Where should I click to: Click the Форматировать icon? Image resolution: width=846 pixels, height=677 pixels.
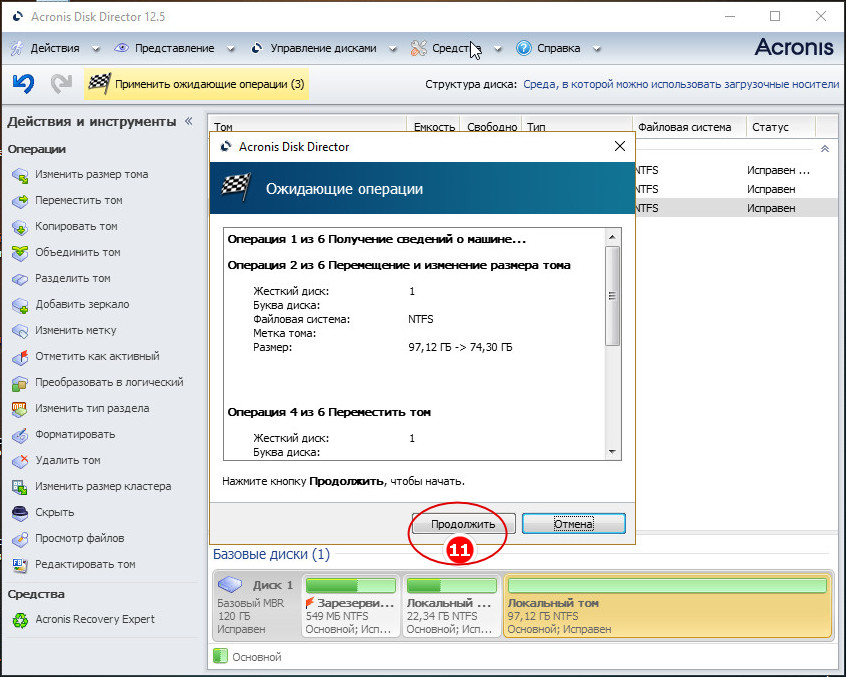(20, 435)
